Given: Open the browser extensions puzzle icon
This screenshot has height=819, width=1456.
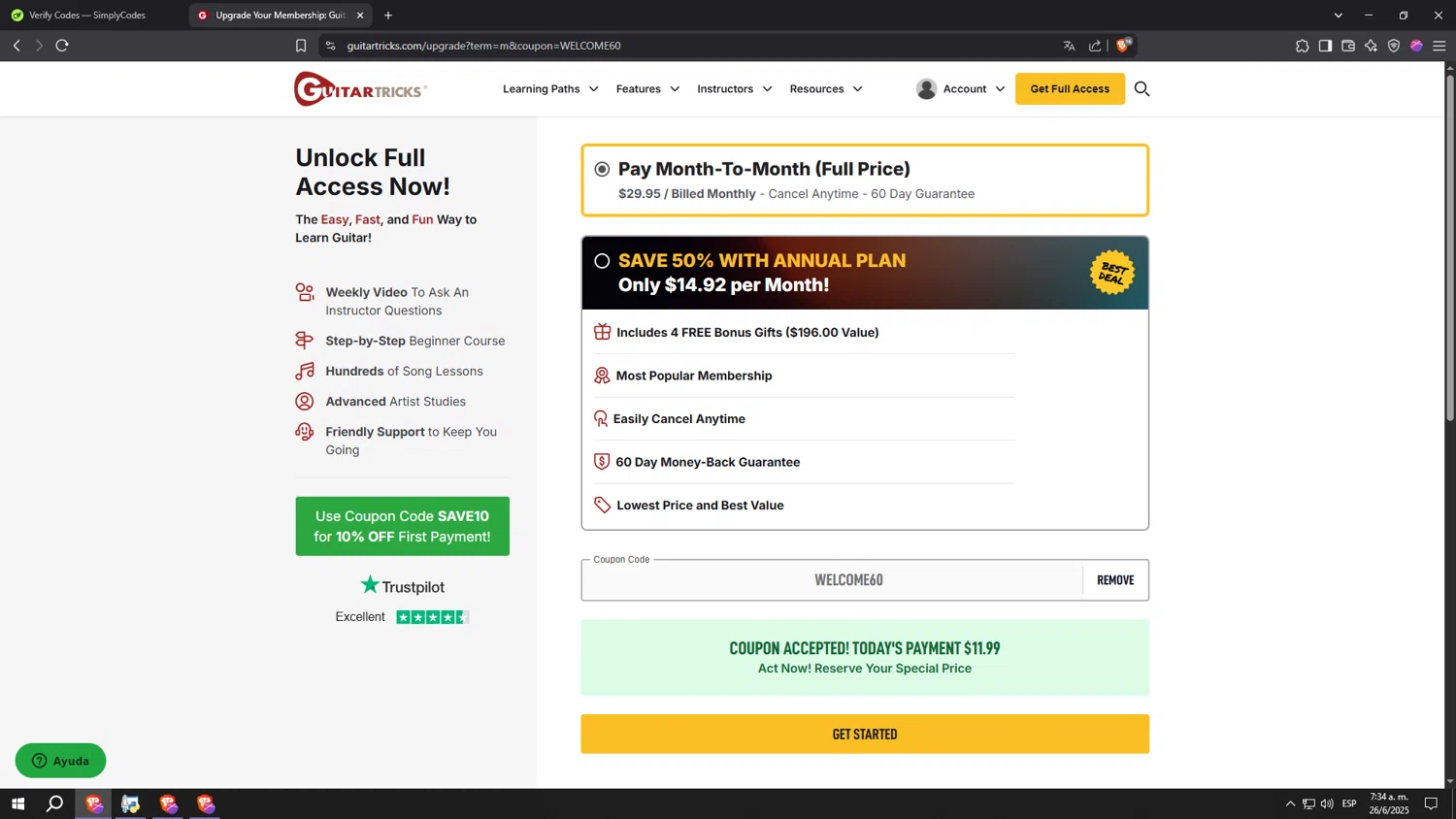Looking at the screenshot, I should tap(1302, 46).
